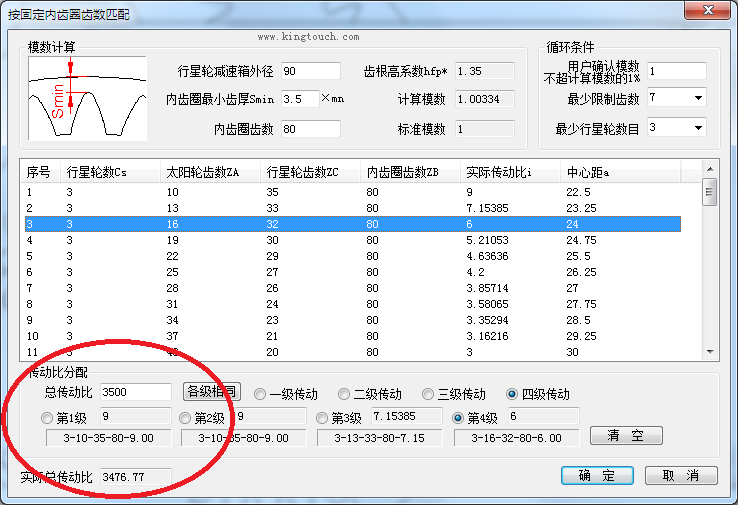Choose the 第2级 stage radio button
This screenshot has height=508, width=738.
185,418
